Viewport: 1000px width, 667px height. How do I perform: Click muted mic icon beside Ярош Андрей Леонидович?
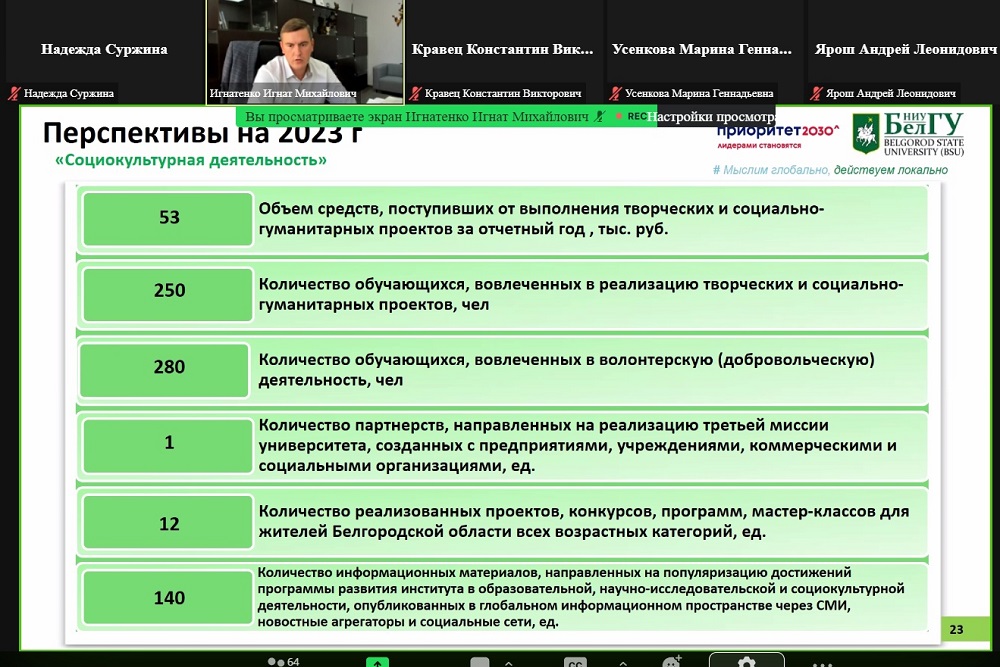[816, 94]
